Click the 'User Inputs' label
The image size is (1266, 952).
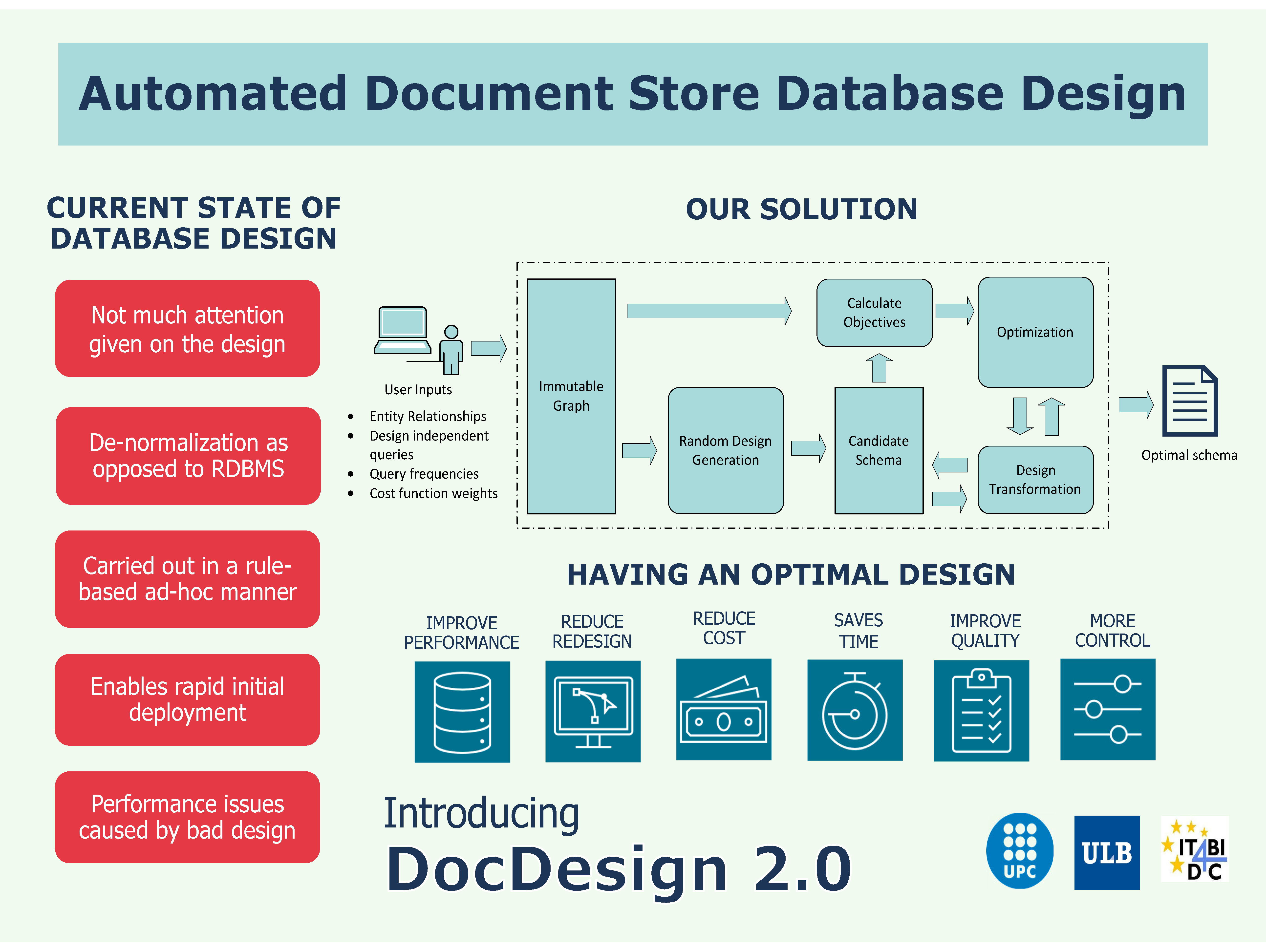pyautogui.click(x=418, y=390)
